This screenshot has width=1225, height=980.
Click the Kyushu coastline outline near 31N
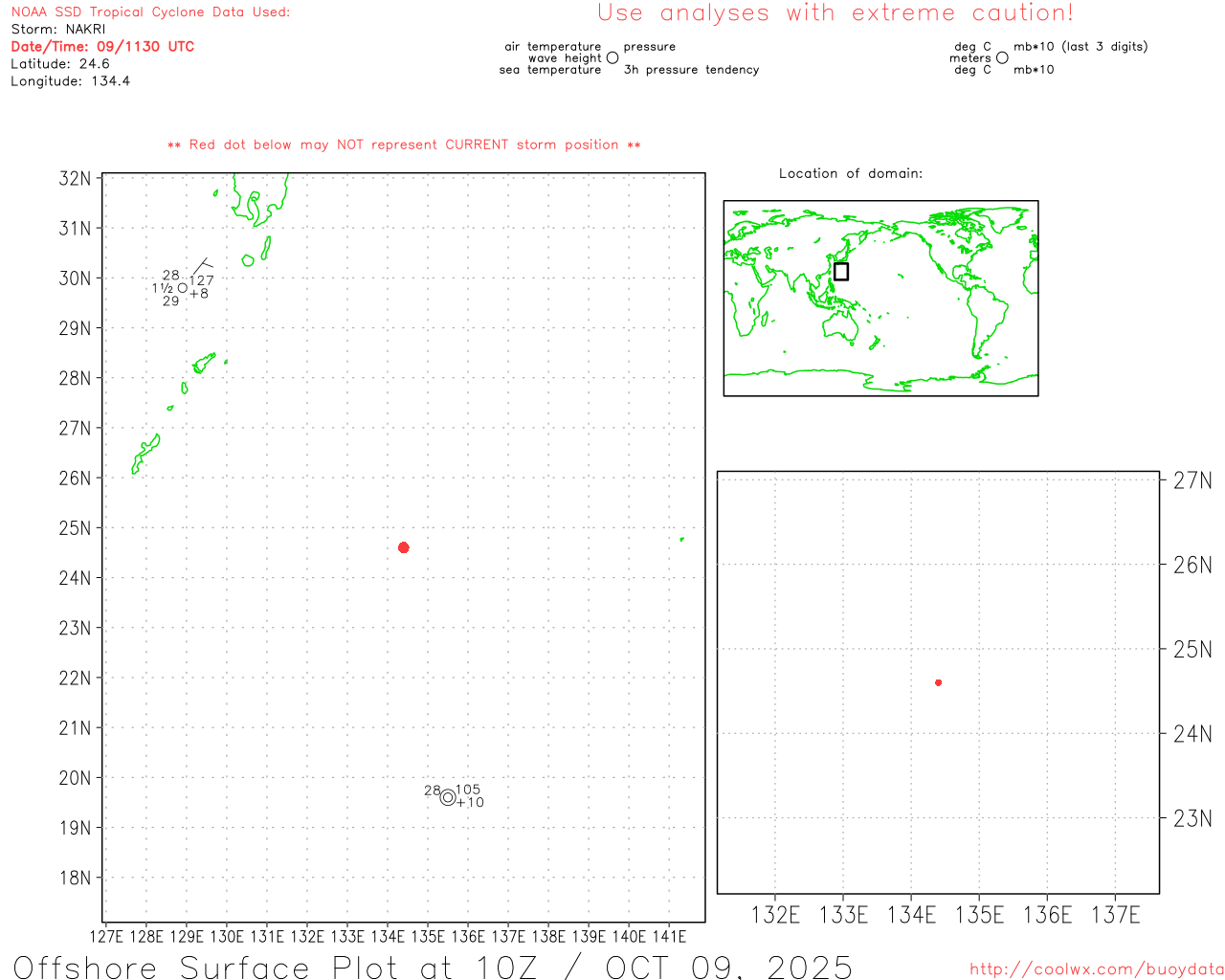pyautogui.click(x=260, y=201)
